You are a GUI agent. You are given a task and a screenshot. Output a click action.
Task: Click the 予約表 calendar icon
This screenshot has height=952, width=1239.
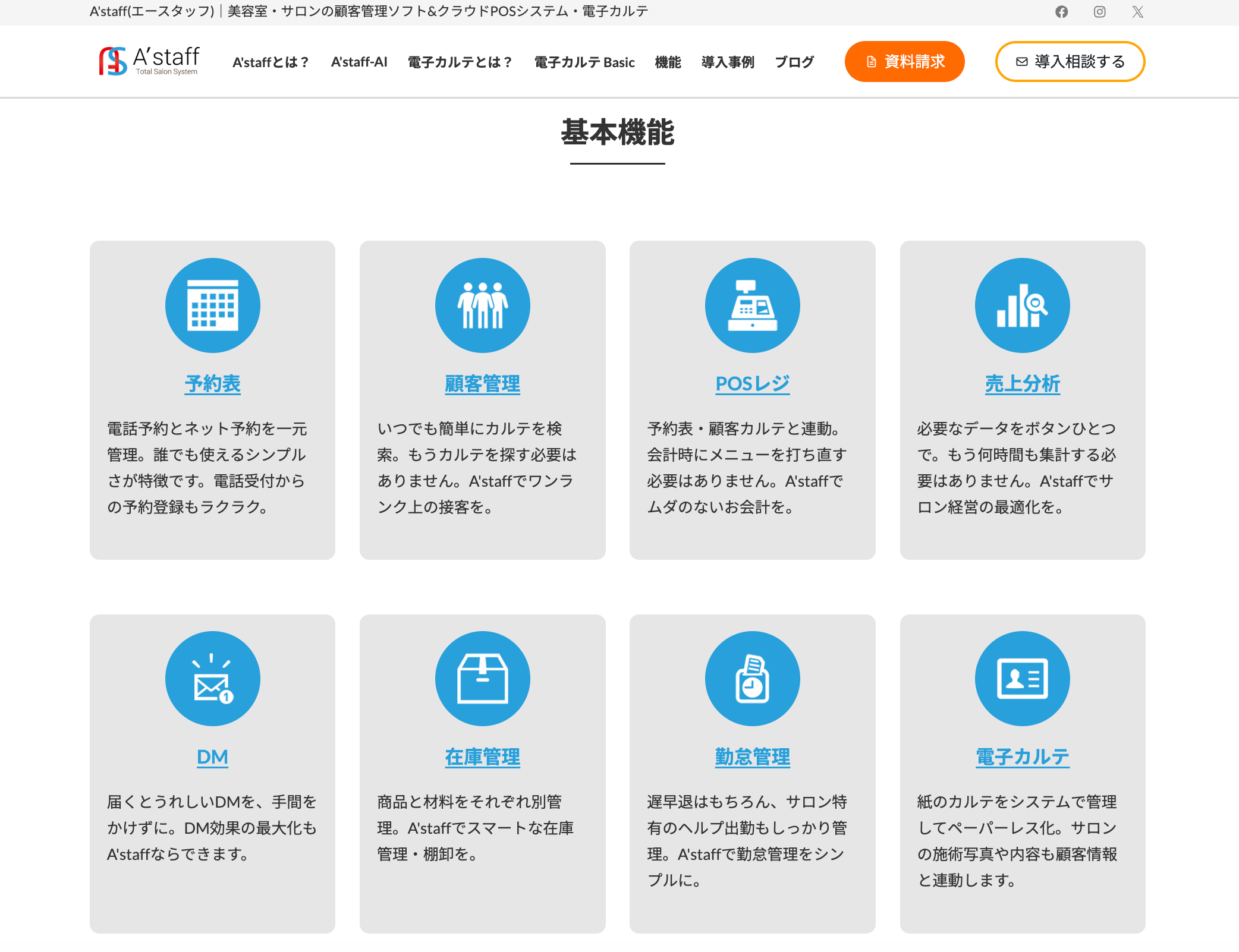coord(213,305)
